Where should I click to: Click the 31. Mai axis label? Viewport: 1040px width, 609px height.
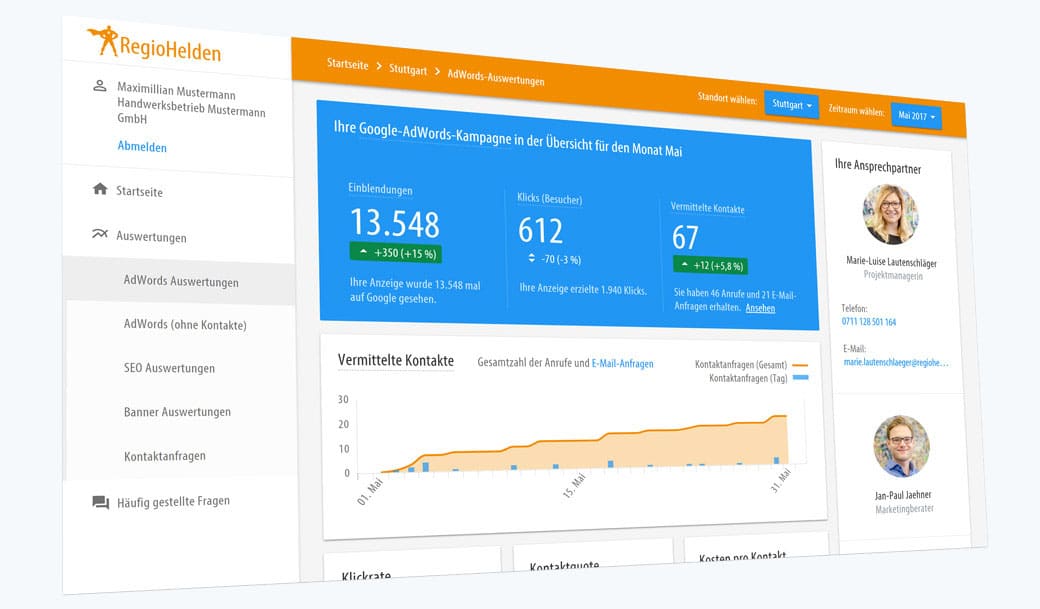781,480
